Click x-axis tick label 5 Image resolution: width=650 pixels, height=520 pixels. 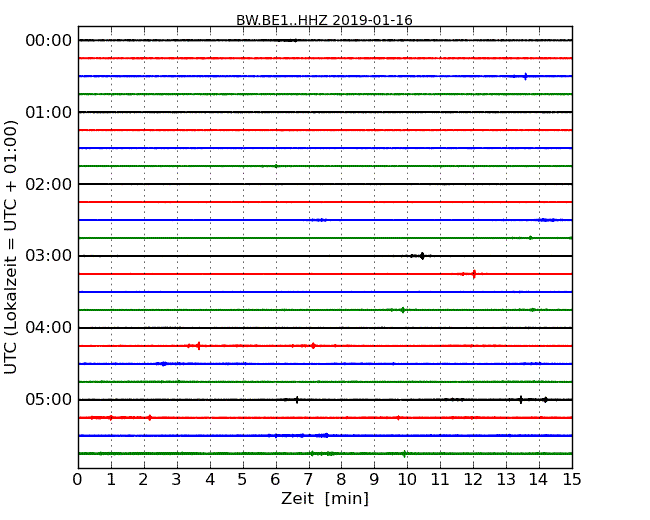[x=243, y=480]
